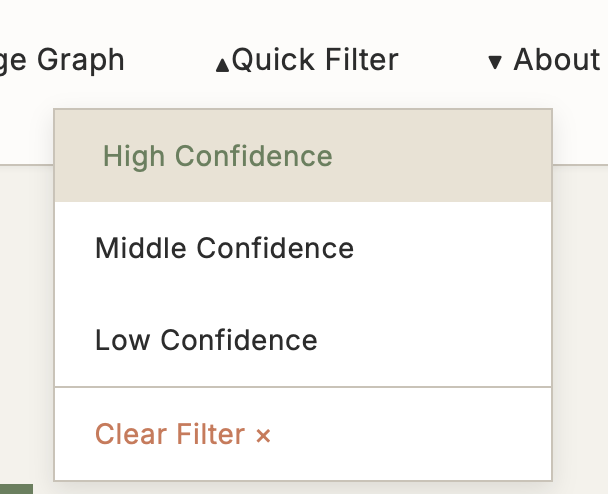Screen dimensions: 608x494
Task: Click the About text label in navbar
Action: [x=556, y=60]
